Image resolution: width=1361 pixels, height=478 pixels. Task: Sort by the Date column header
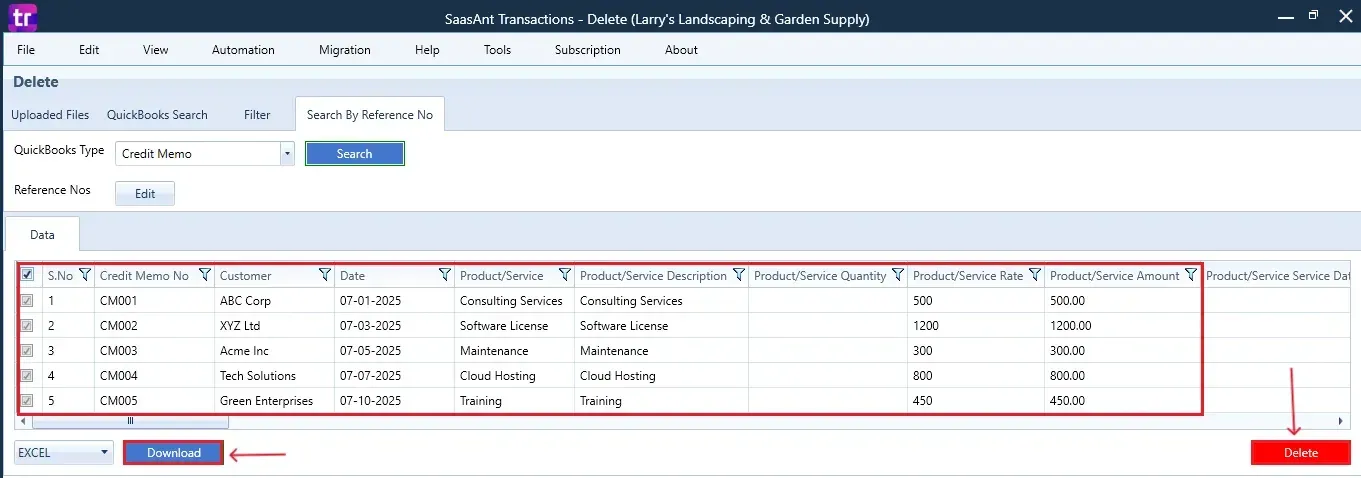pos(352,276)
